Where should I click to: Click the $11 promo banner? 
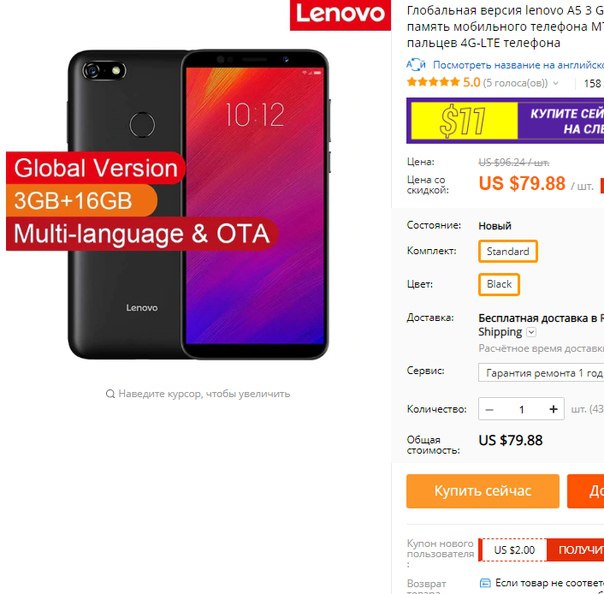pyautogui.click(x=505, y=121)
